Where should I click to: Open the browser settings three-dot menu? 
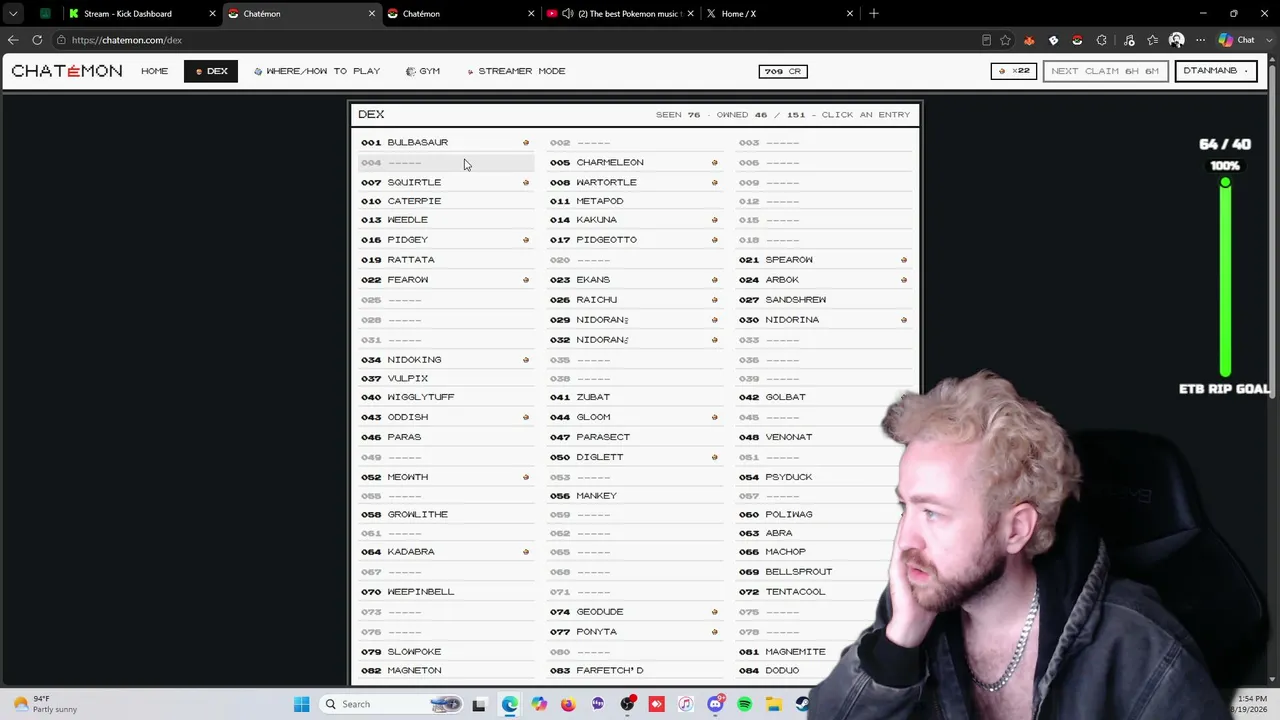tap(1199, 40)
